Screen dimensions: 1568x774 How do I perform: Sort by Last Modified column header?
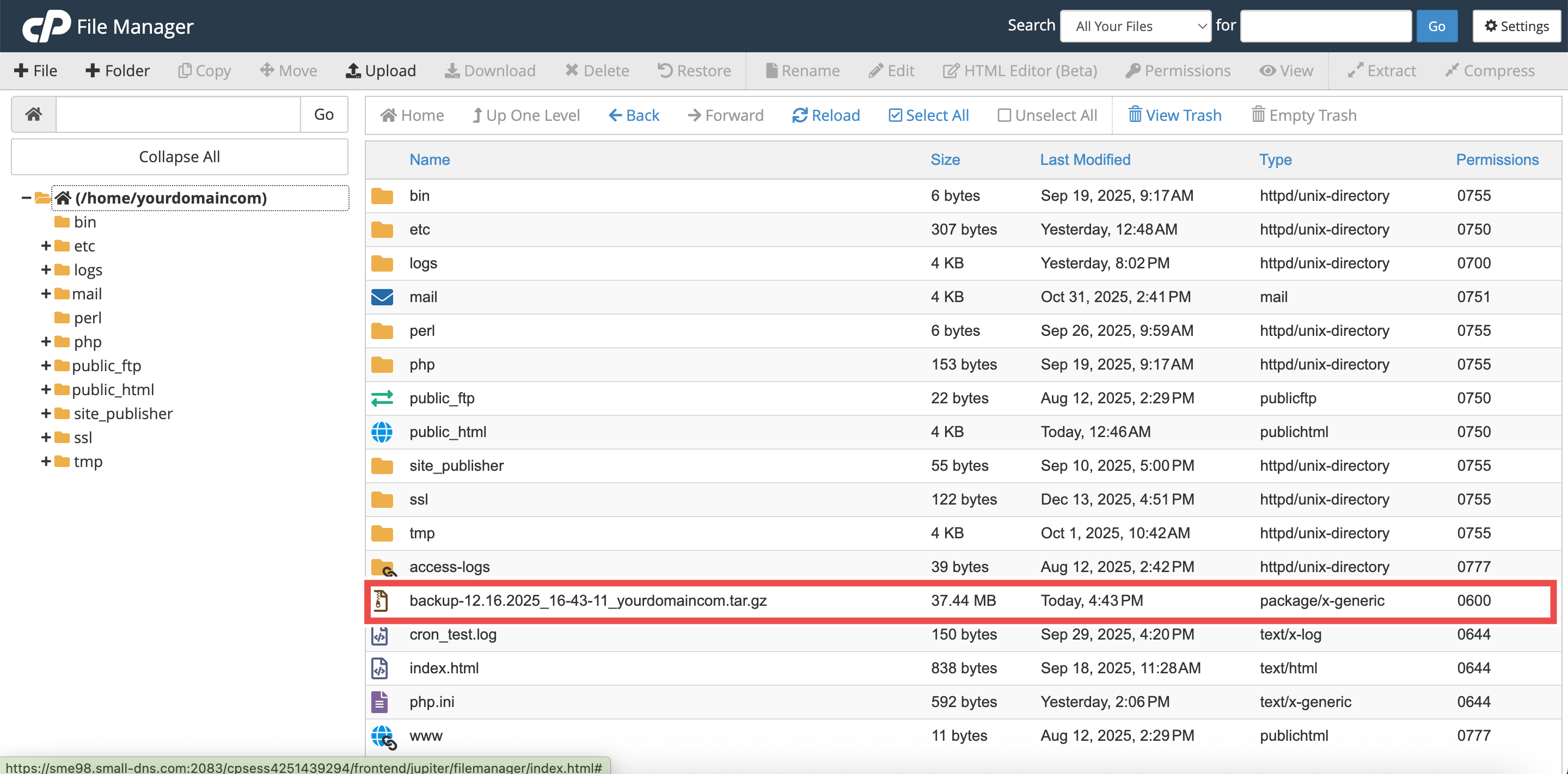click(x=1085, y=159)
